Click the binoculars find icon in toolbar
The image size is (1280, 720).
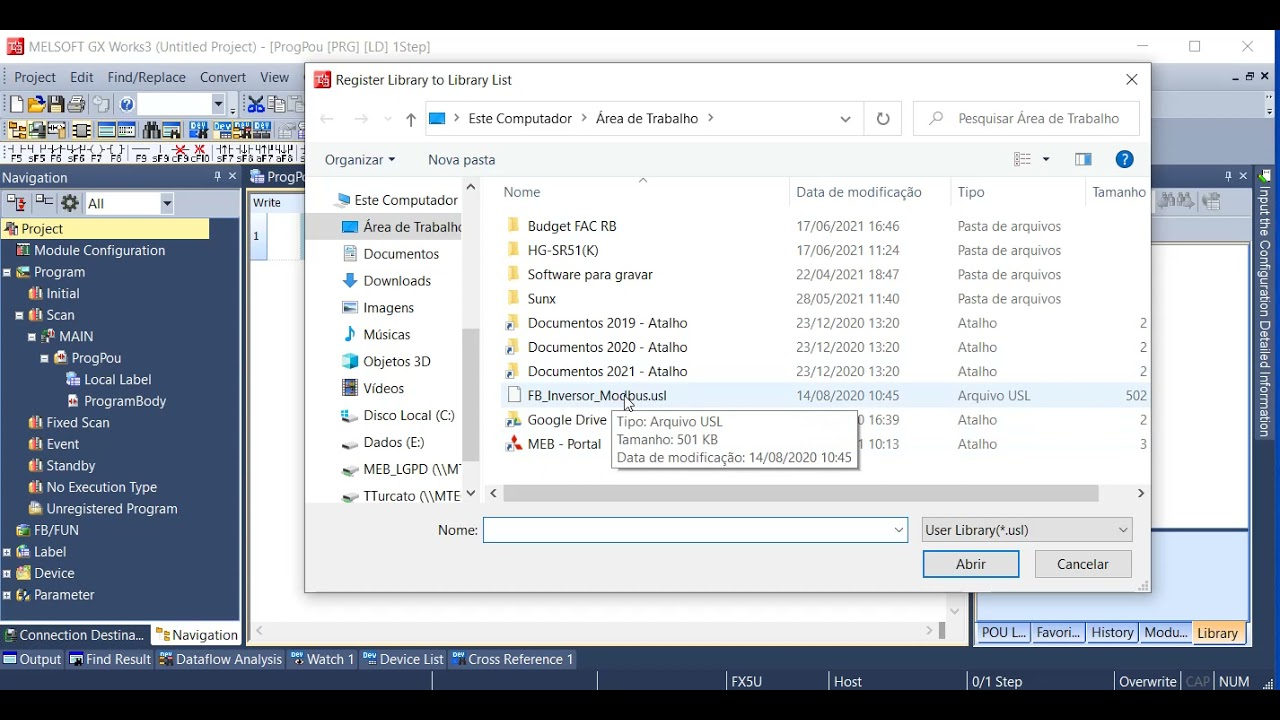point(152,130)
